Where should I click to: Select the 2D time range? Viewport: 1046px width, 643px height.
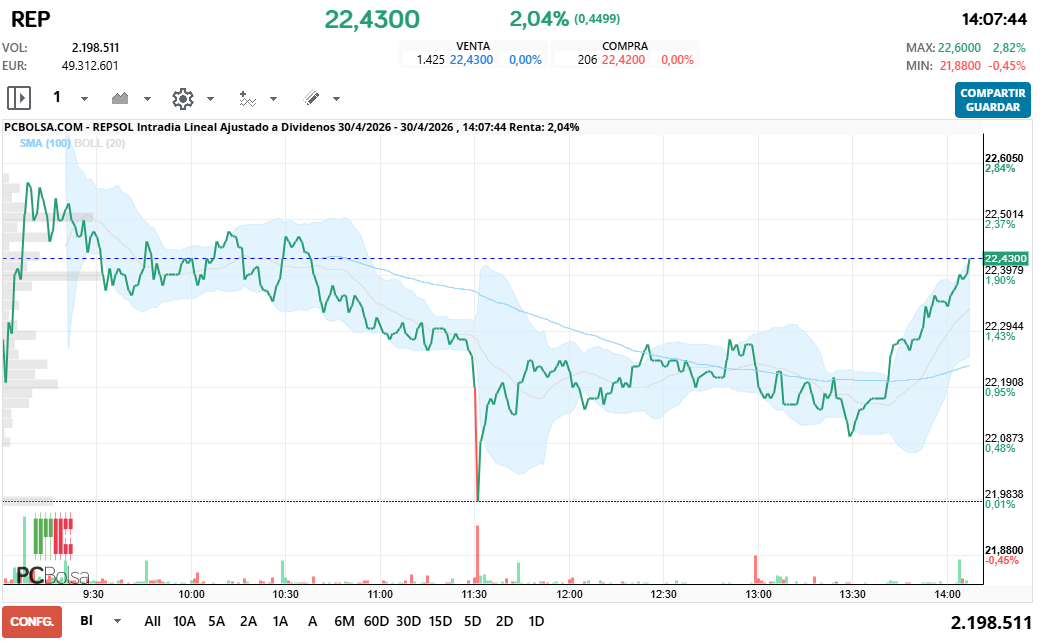coord(504,622)
